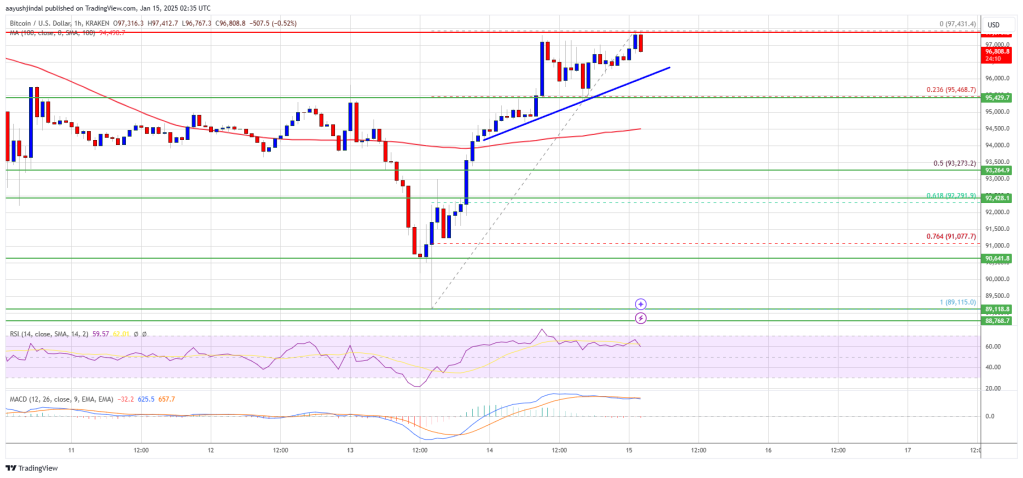The width and height of the screenshot is (1023, 478).
Task: Select the red 97,431 resistance line
Action: 489,32
